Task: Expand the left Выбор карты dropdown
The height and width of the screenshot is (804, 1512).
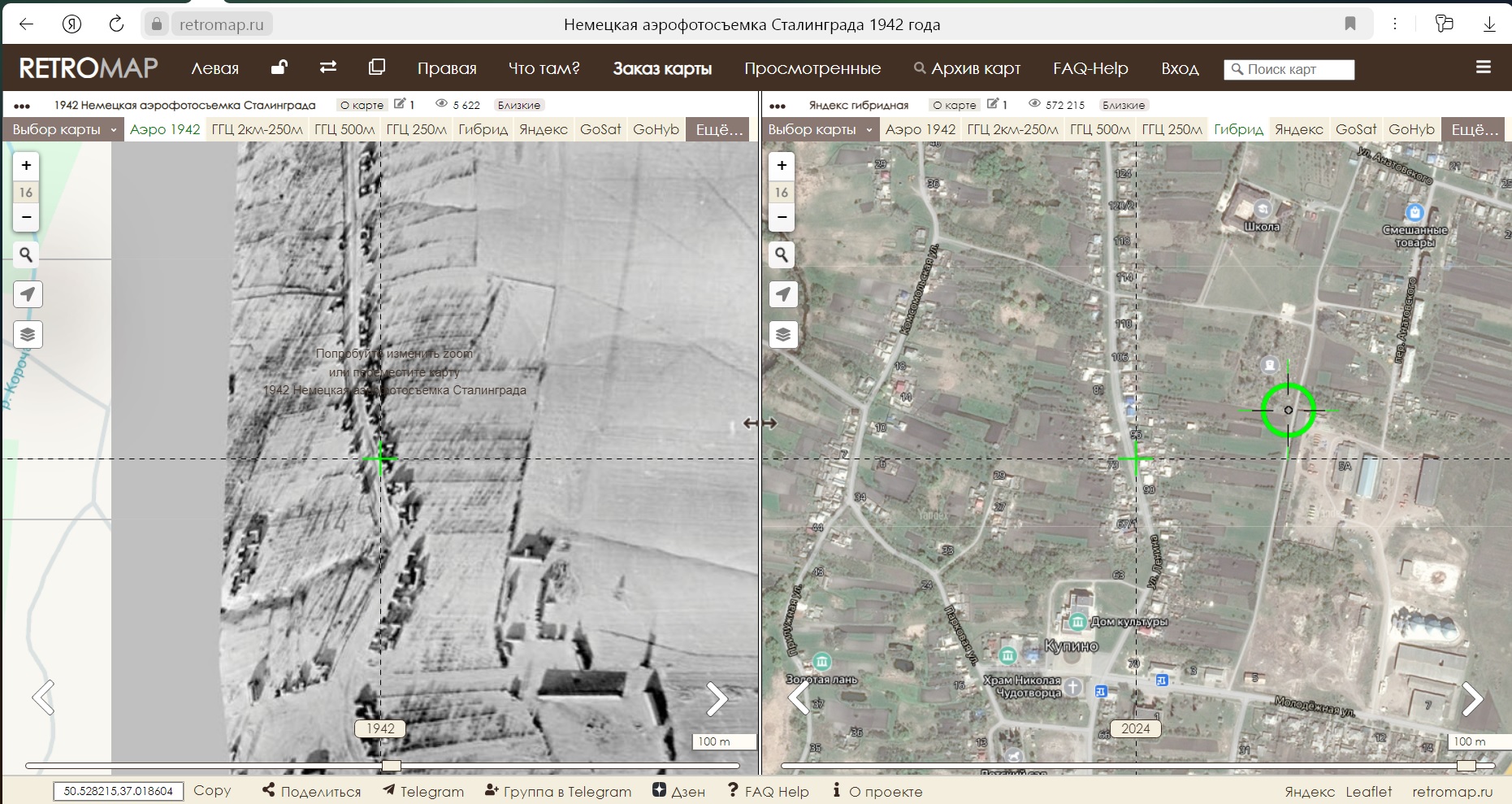Action: [x=63, y=129]
